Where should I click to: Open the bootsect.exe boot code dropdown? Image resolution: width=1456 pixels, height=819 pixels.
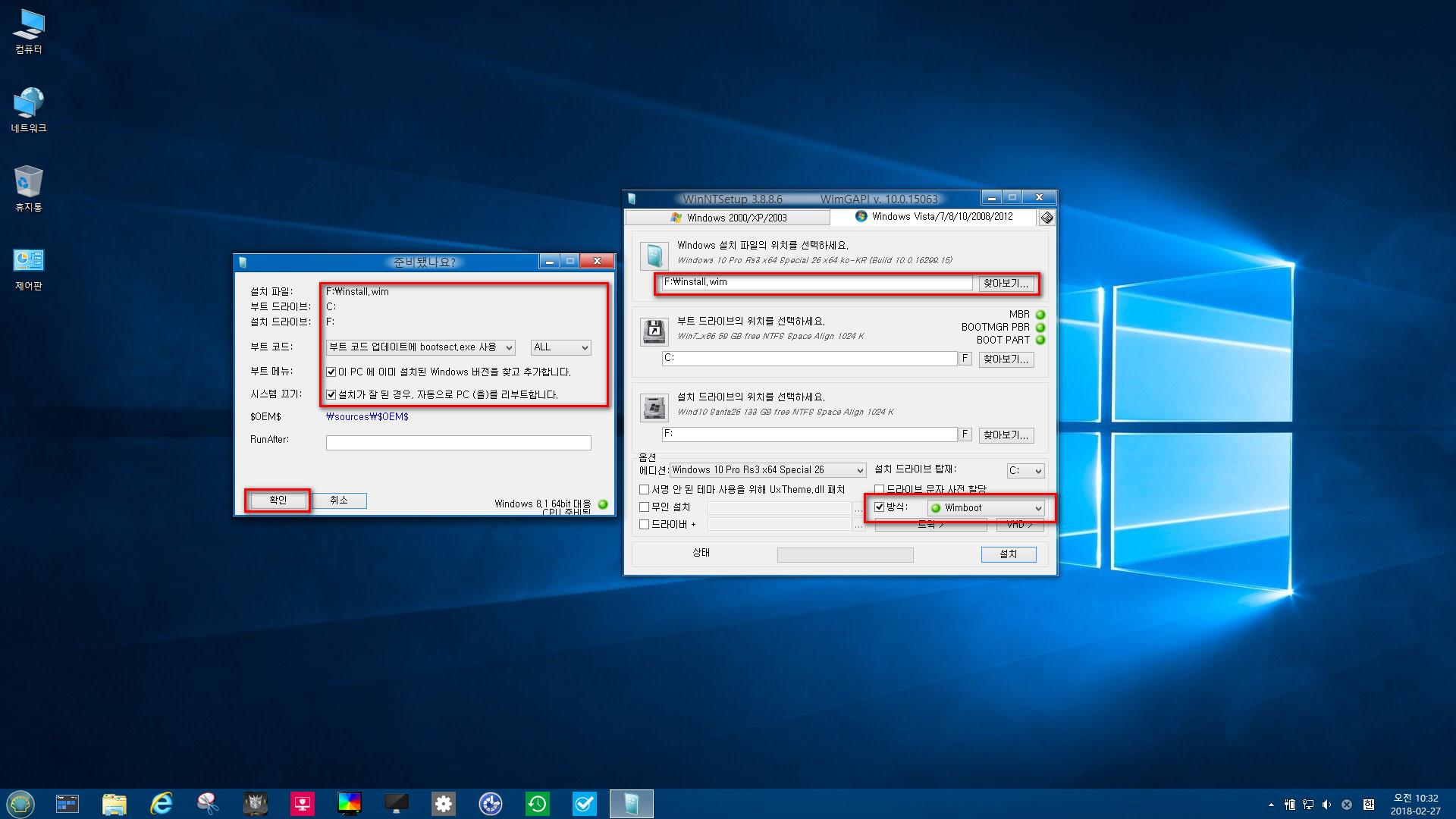click(x=421, y=347)
